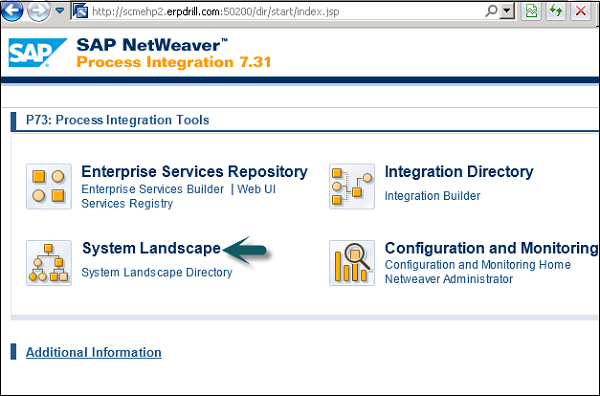The height and width of the screenshot is (396, 600).
Task: Click the red Stop loading X button
Action: tap(581, 11)
